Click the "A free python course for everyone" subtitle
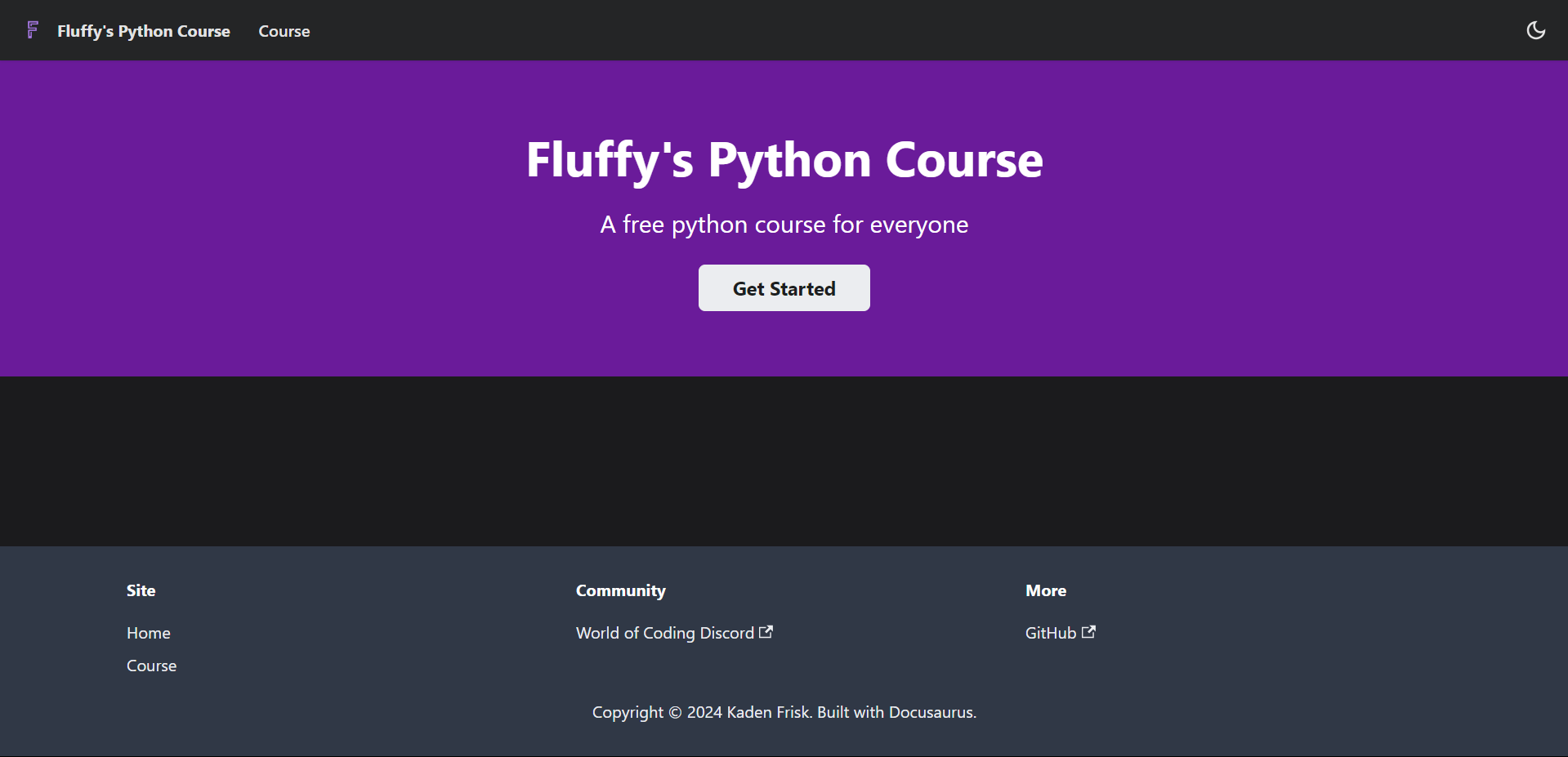Viewport: 1568px width, 757px height. tap(784, 225)
